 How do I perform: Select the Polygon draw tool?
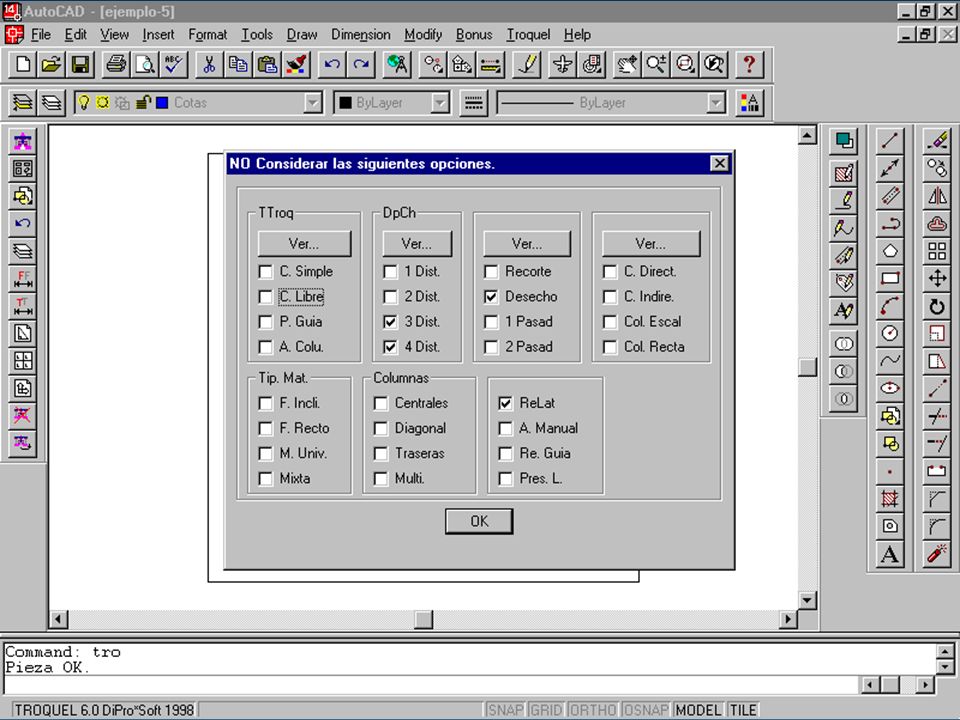[x=890, y=251]
